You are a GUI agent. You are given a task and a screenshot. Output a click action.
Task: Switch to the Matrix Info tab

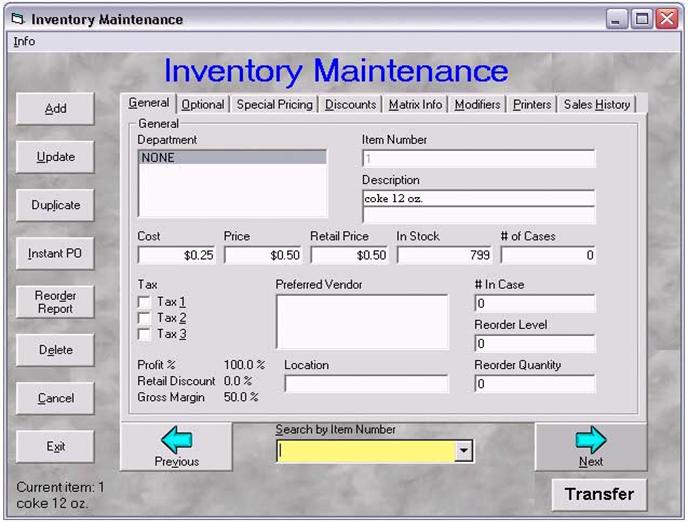click(415, 104)
